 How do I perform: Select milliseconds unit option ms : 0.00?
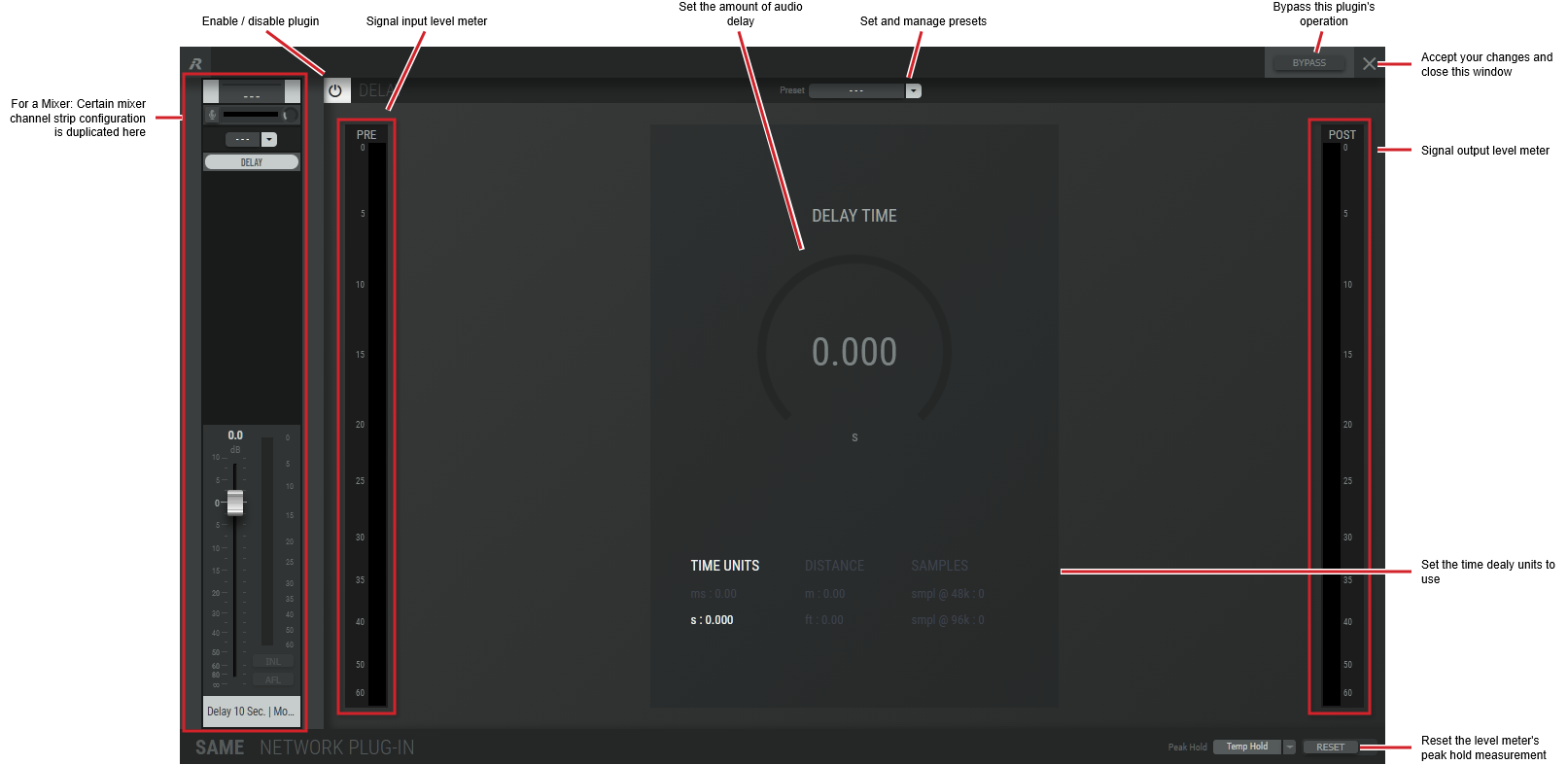tap(714, 594)
